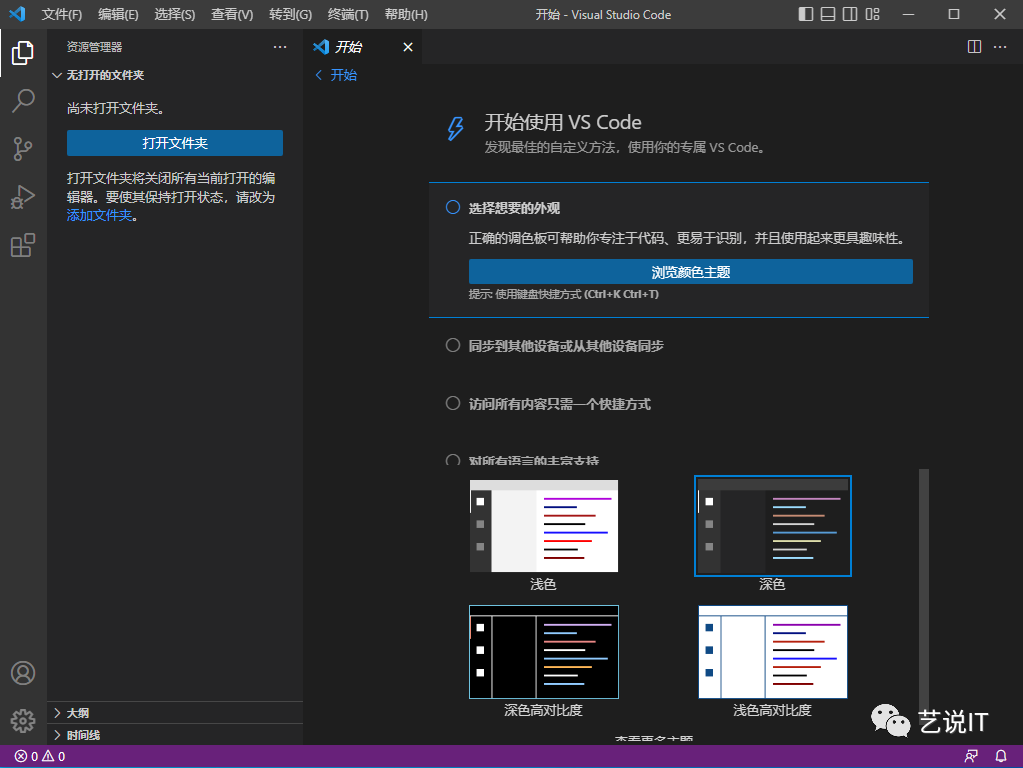The height and width of the screenshot is (768, 1023).
Task: Select the 访问所有内容只需一个快捷方式 step
Action: 559,404
